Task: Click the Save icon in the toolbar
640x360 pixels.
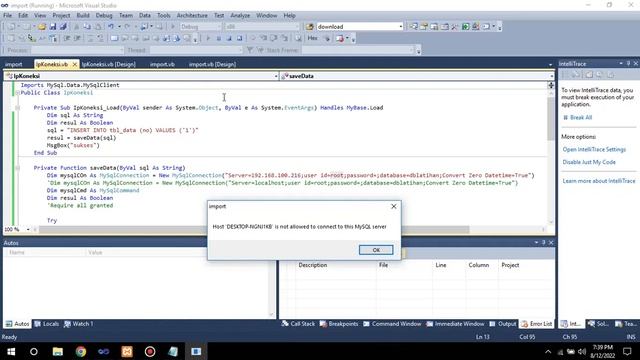Action: [x=53, y=27]
